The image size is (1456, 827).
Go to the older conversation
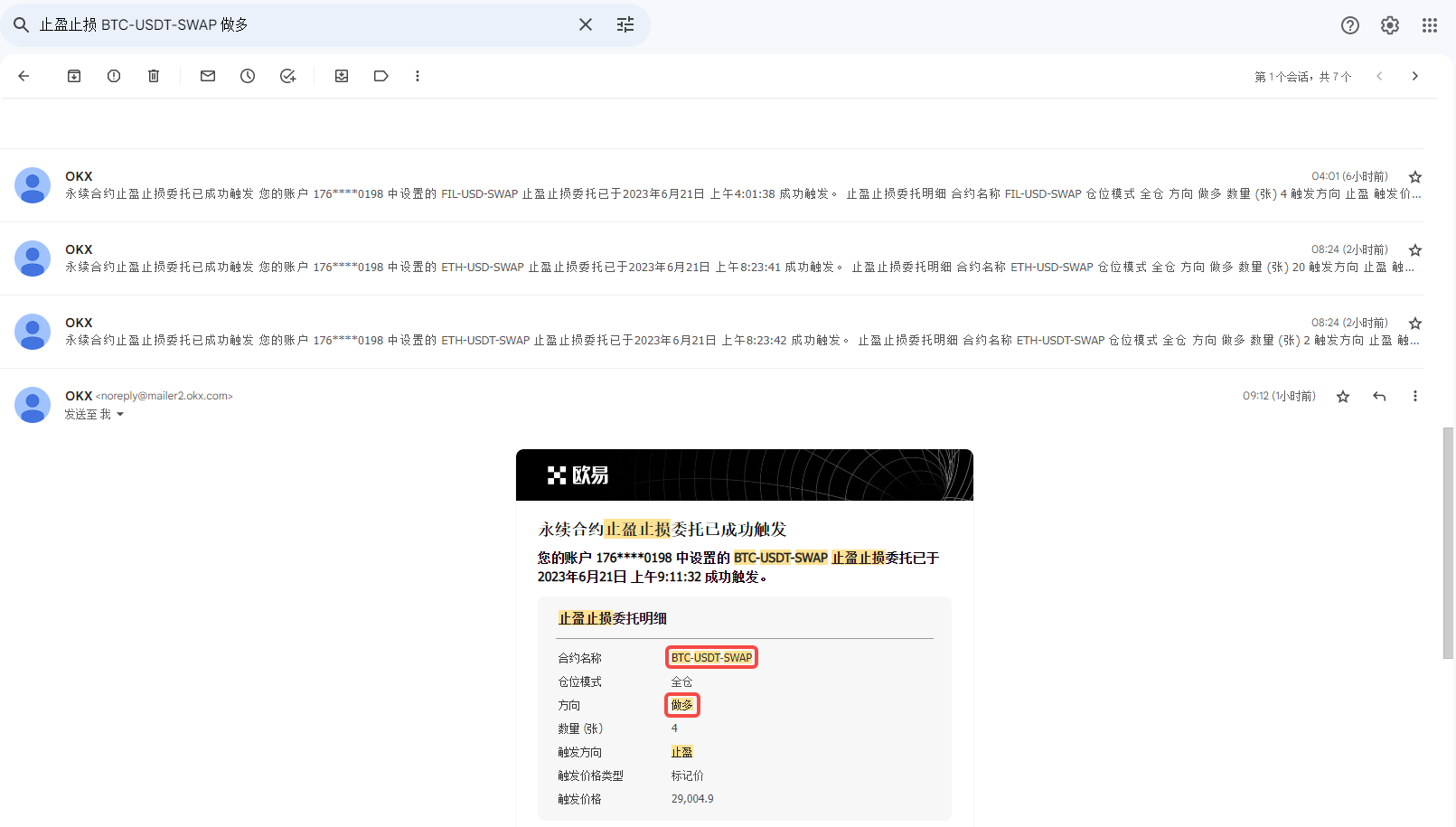click(x=1415, y=76)
